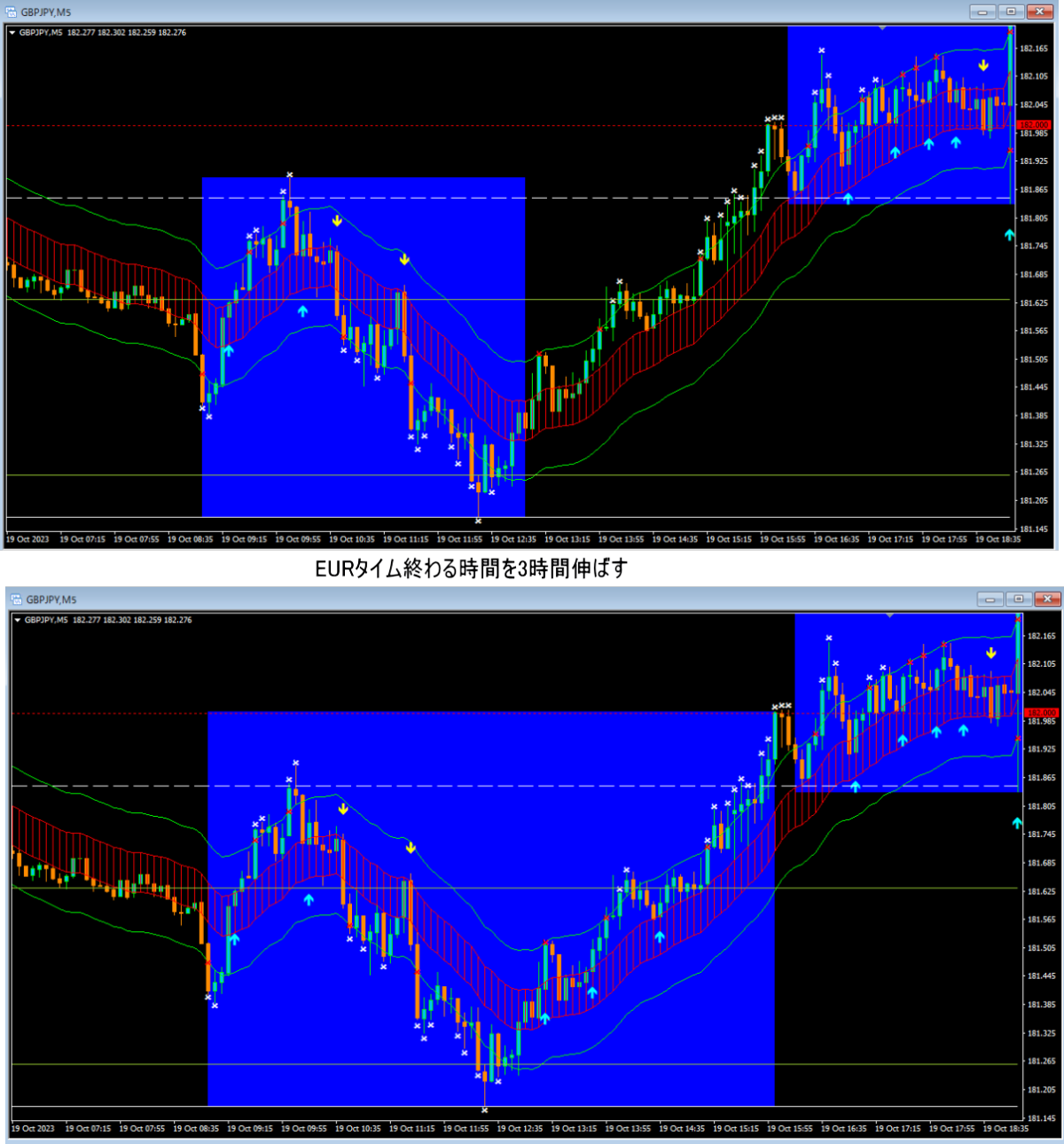Click the gray chart shift triangle in top chart
Screen dimensions: 1064x1144
[x=881, y=28]
